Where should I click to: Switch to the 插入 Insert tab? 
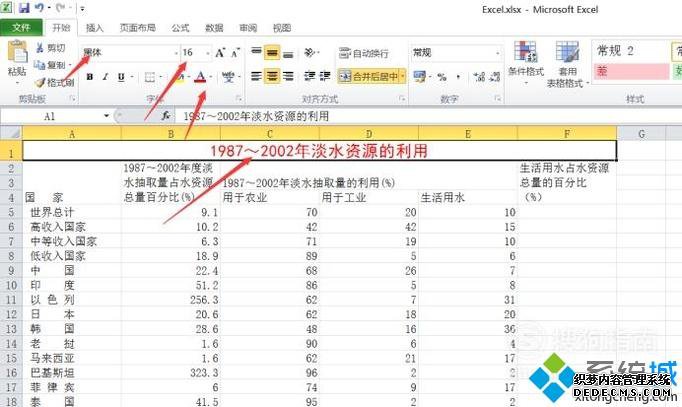point(95,28)
